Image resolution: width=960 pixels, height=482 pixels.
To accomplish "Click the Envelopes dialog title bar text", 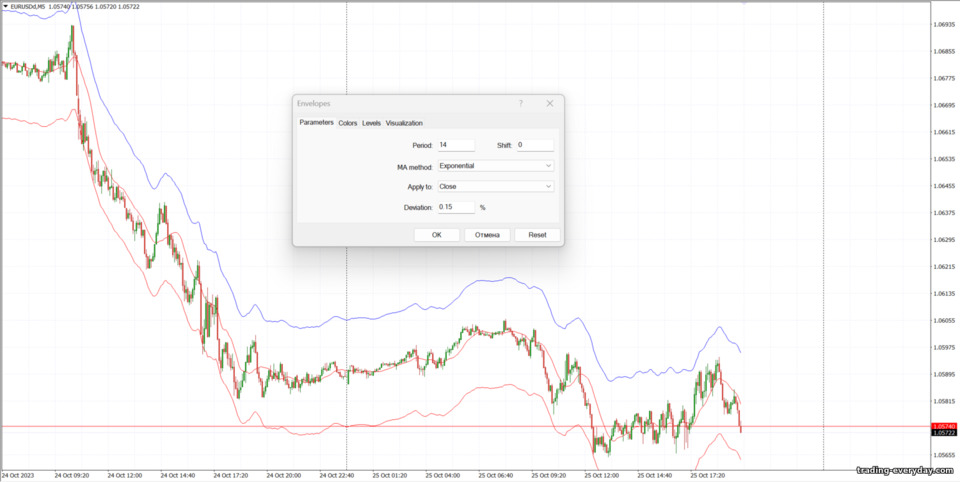I will pyautogui.click(x=313, y=104).
